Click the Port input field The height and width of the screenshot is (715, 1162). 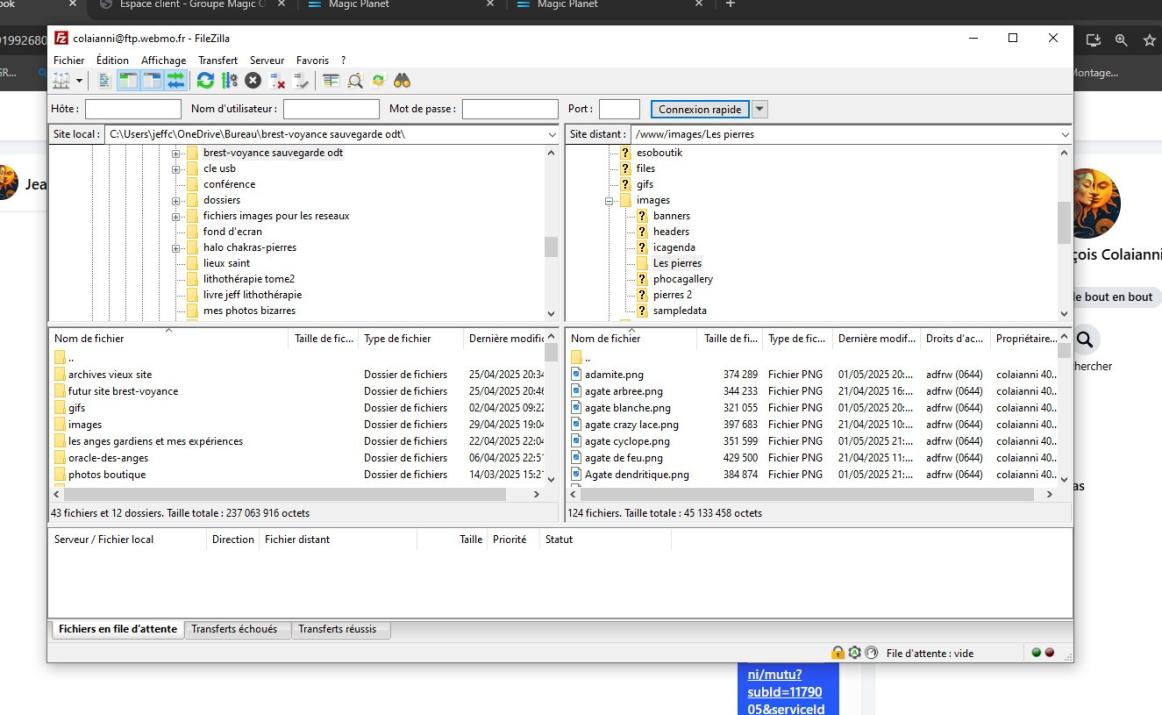pos(619,109)
